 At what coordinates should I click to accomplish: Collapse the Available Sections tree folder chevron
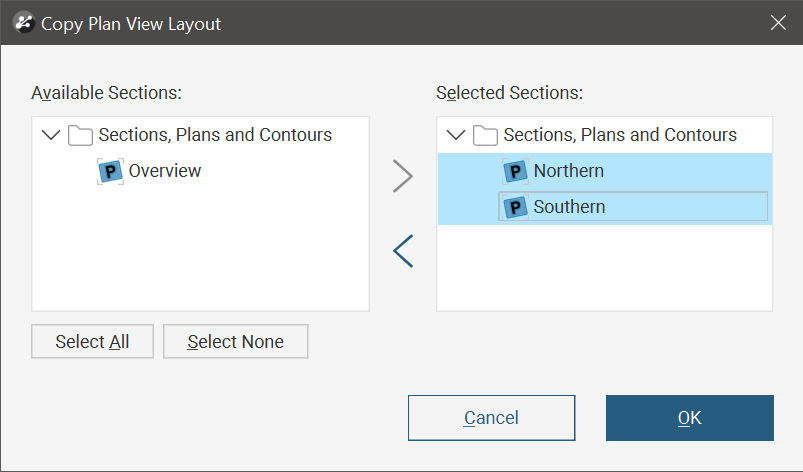(50, 135)
